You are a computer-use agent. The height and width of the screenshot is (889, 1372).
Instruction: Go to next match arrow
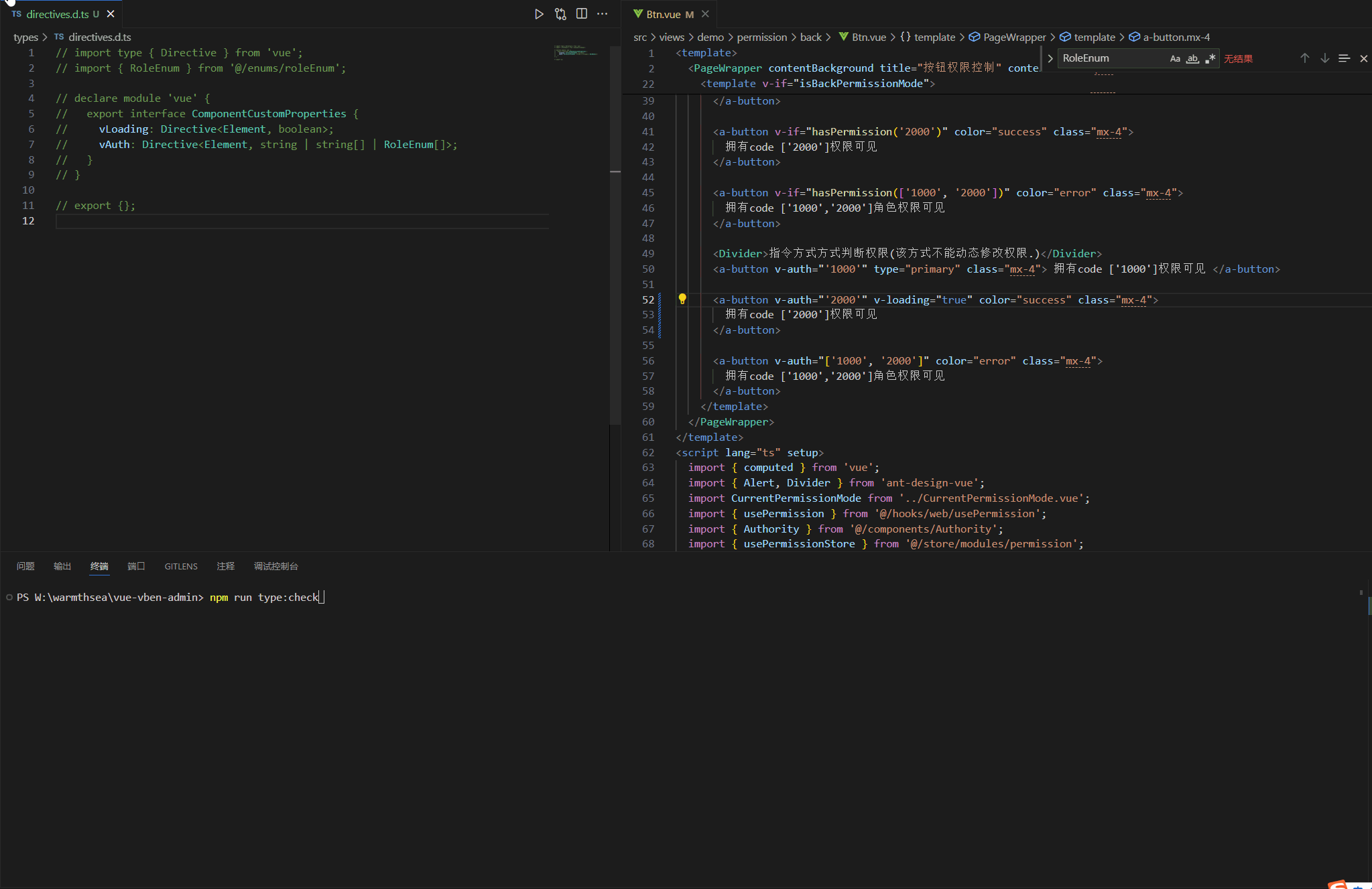1324,58
